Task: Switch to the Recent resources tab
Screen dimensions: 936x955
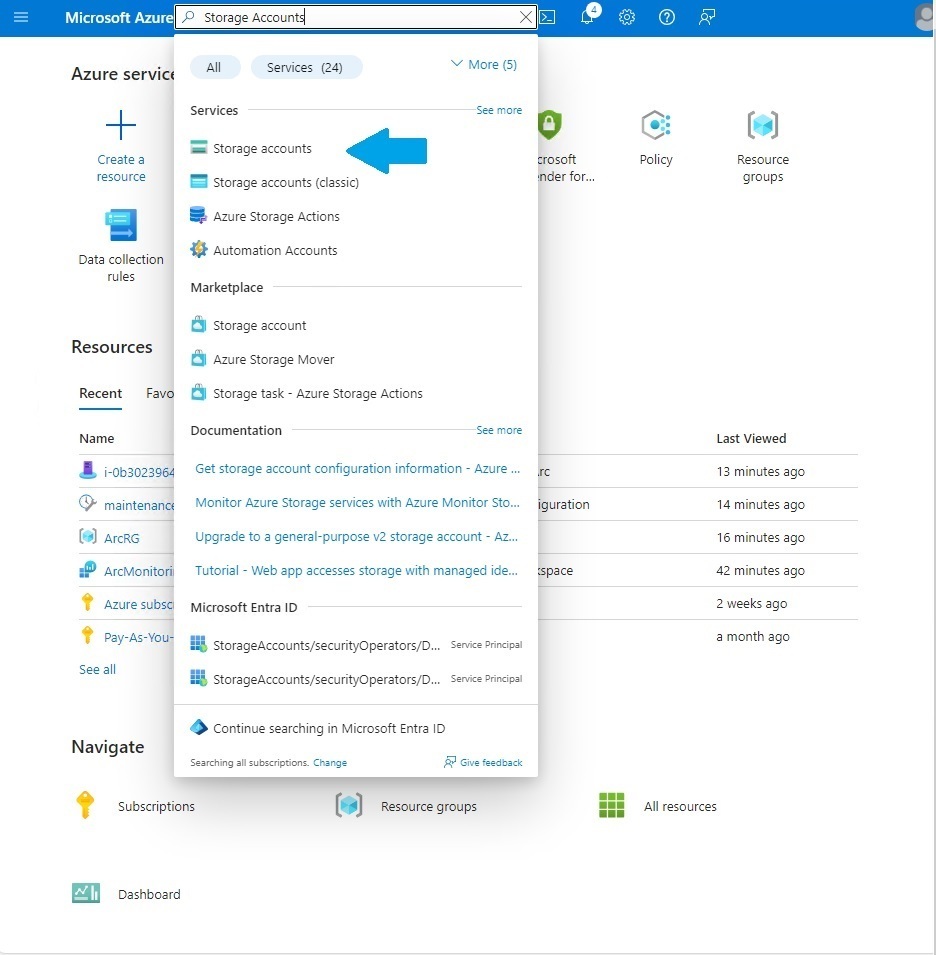Action: coord(100,394)
